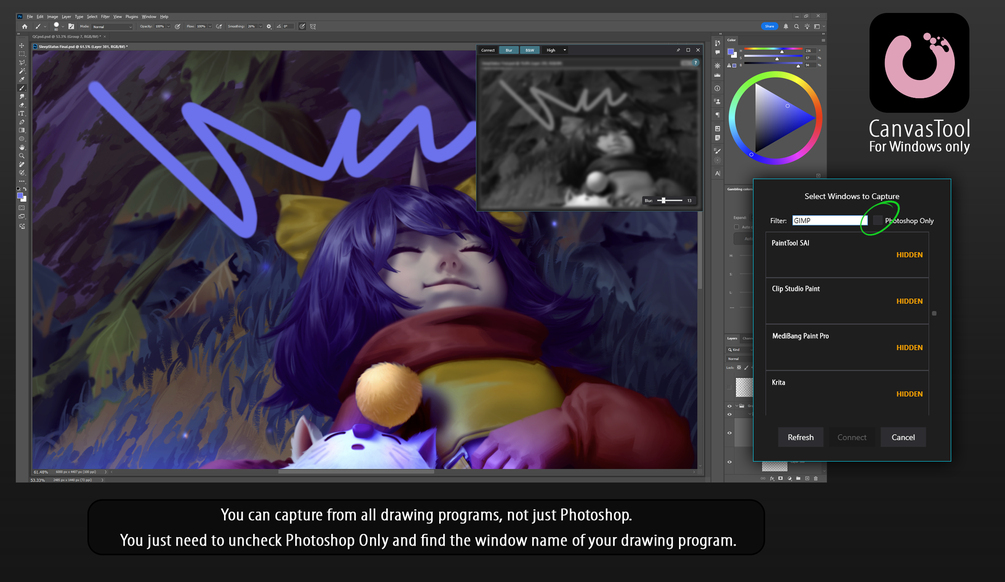Click the Connect button in capture dialog
This screenshot has width=1005, height=582.
pyautogui.click(x=852, y=437)
